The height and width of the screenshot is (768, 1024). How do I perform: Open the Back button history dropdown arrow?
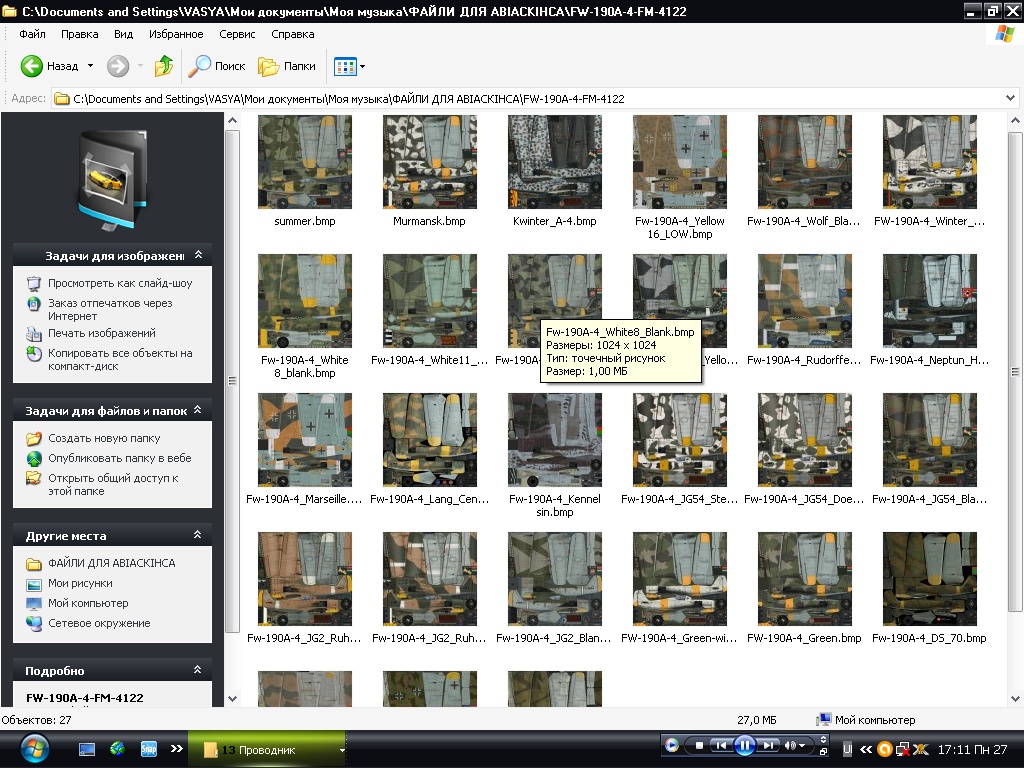point(90,66)
